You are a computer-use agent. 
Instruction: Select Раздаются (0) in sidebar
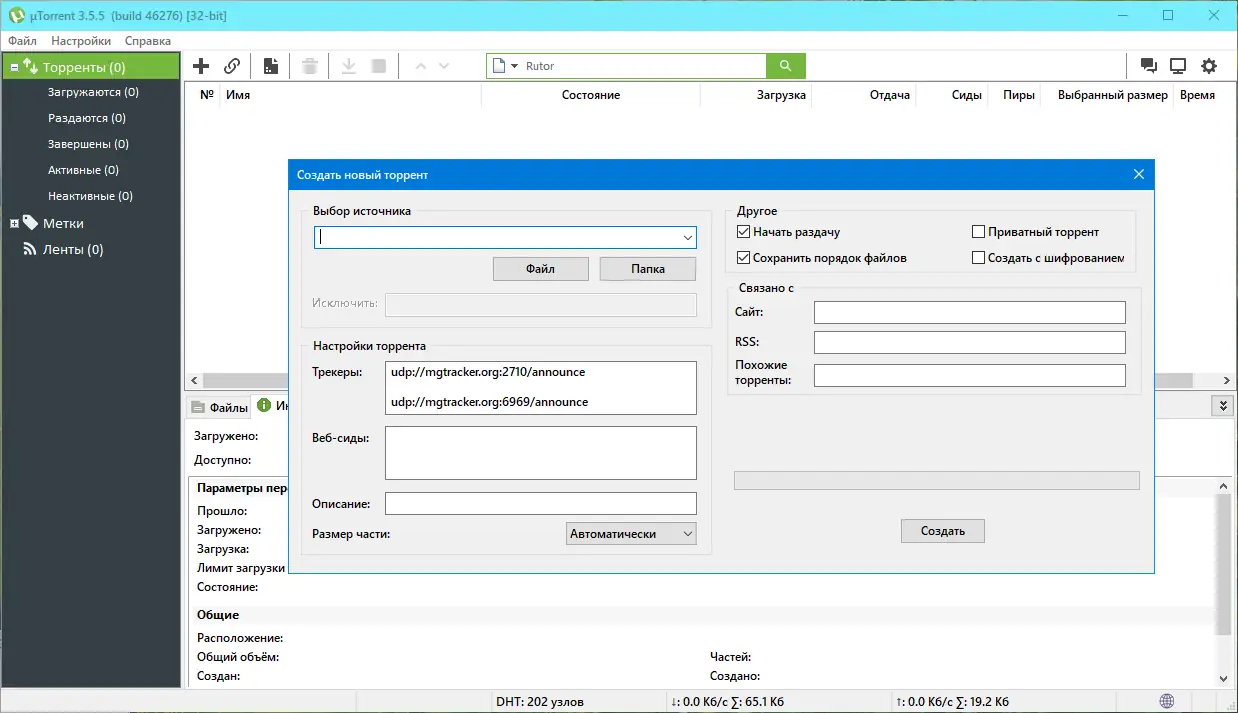[86, 118]
